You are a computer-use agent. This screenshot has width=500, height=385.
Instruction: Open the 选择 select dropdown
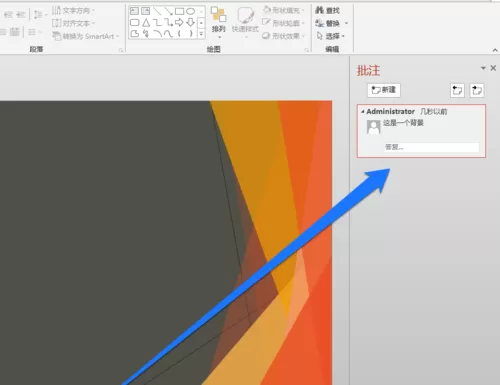[331, 36]
